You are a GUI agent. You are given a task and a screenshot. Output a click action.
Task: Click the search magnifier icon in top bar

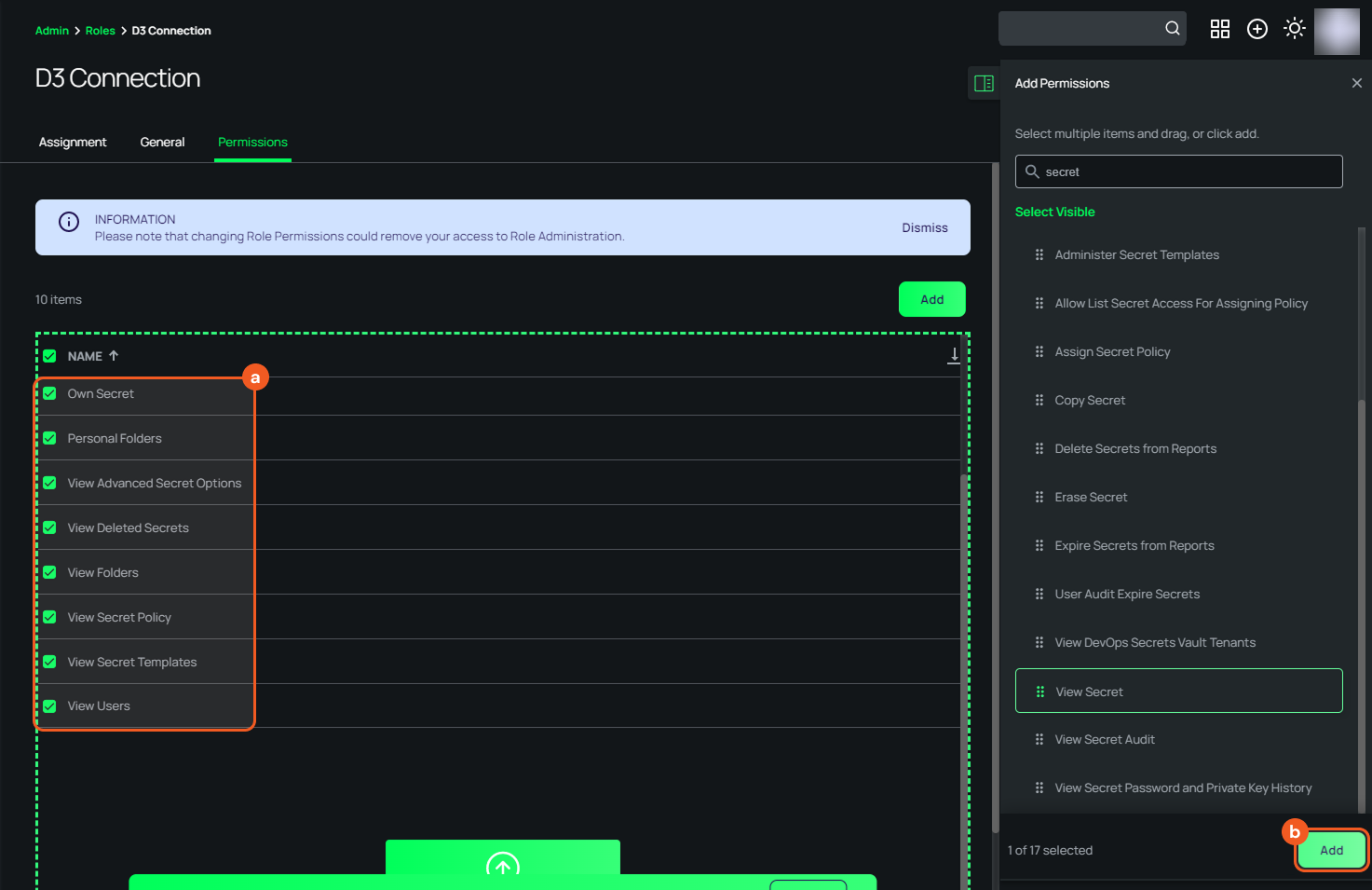[1172, 29]
